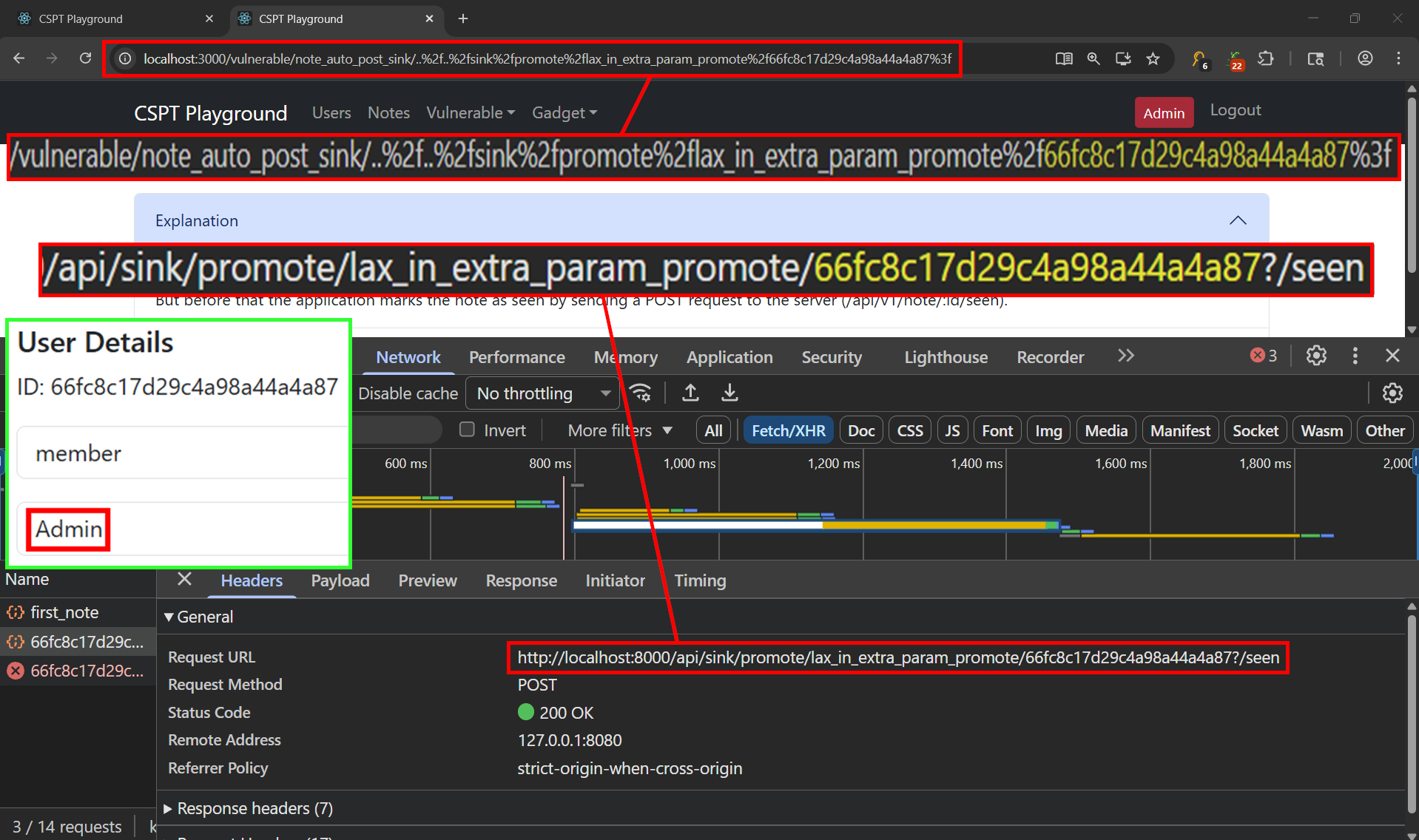Toggle the Socket filter
1419x840 pixels.
tap(1255, 430)
